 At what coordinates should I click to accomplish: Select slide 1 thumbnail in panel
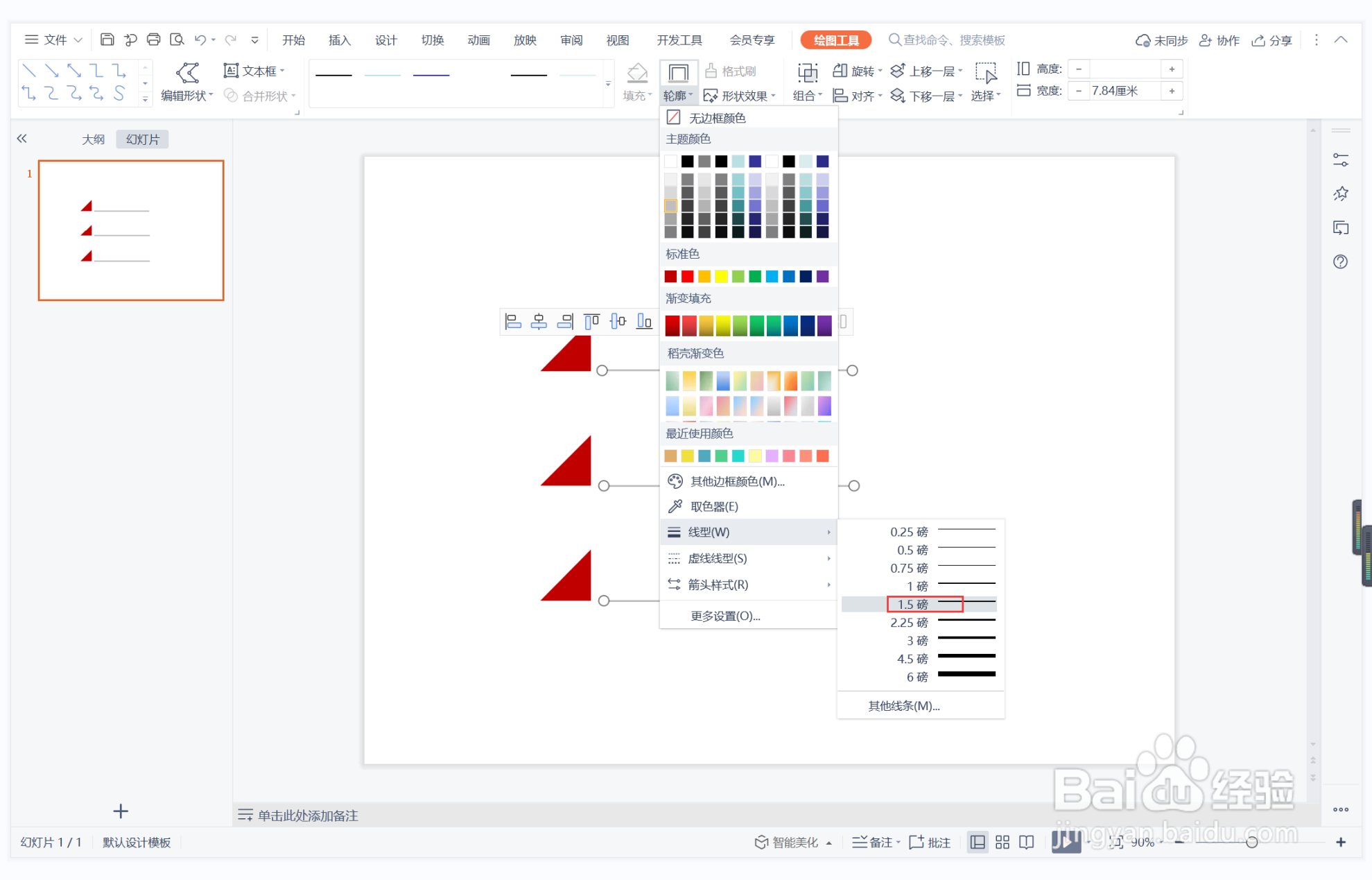coord(131,230)
